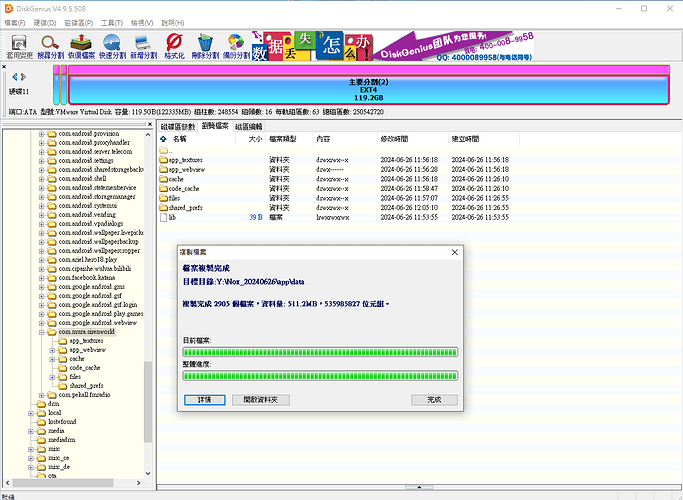Expand the app_webview subfolder in the tree
Image resolution: width=683 pixels, height=500 pixels.
[x=52, y=350]
